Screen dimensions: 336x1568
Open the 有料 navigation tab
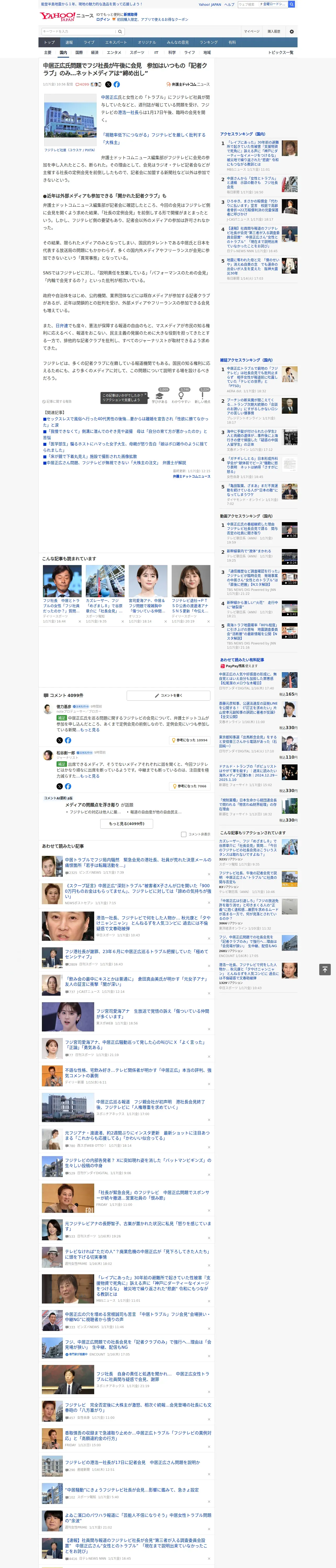click(232, 43)
